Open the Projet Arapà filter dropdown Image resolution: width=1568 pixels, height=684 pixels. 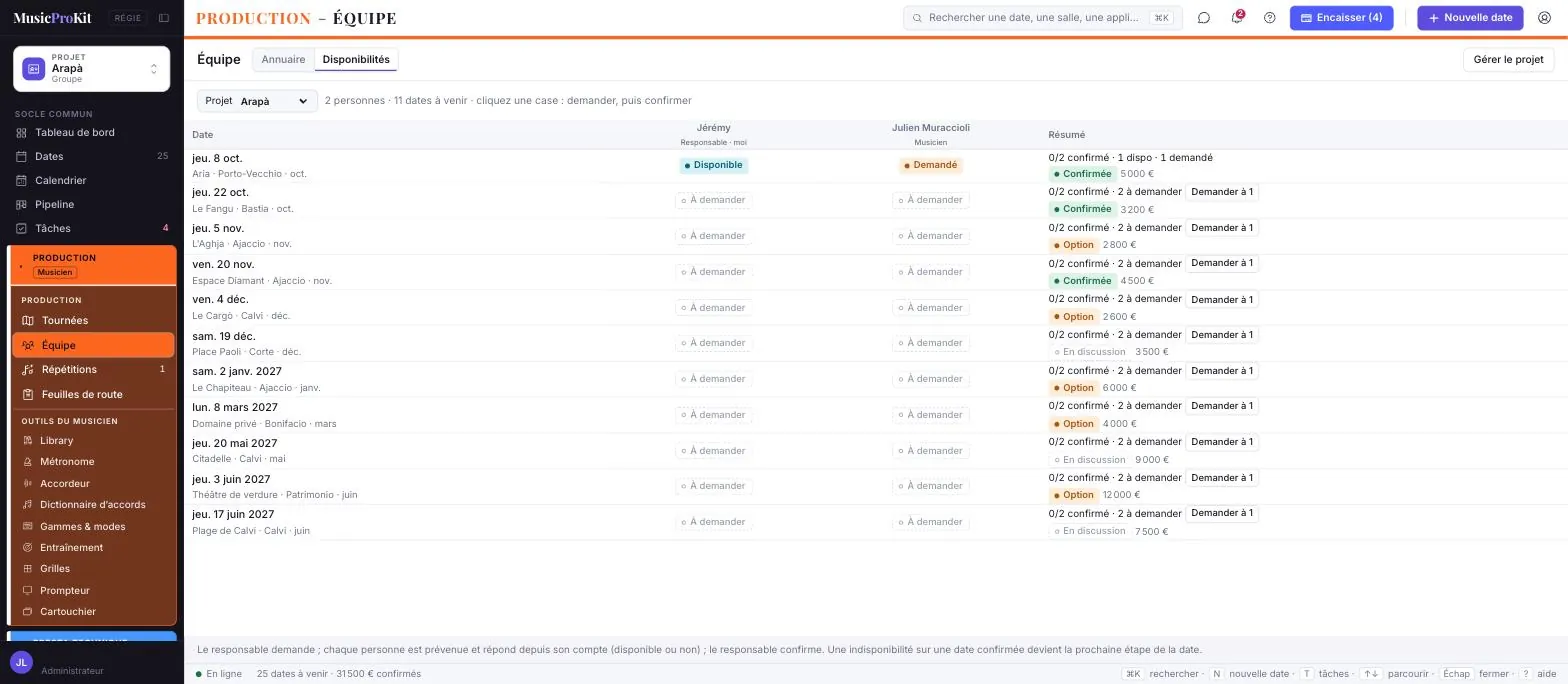(257, 101)
